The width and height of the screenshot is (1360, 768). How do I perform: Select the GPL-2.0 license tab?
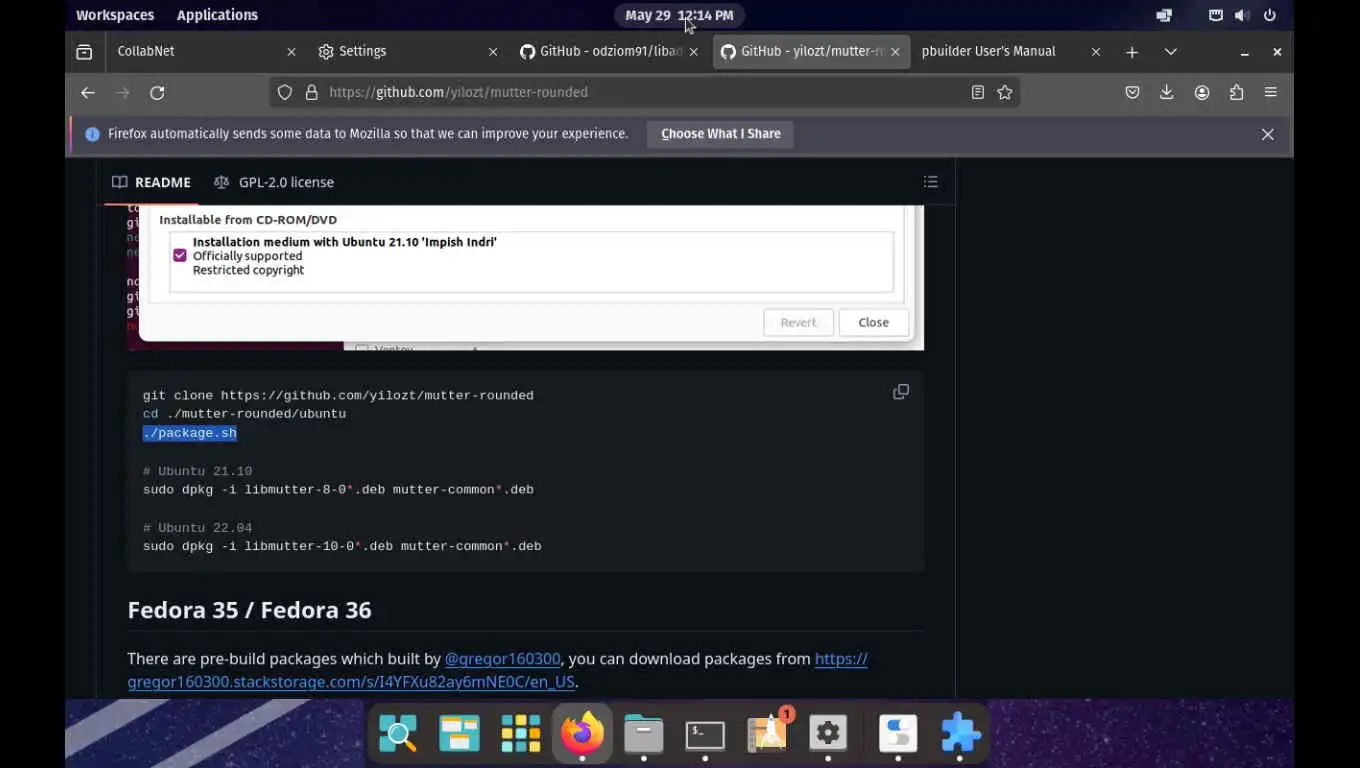coord(274,182)
